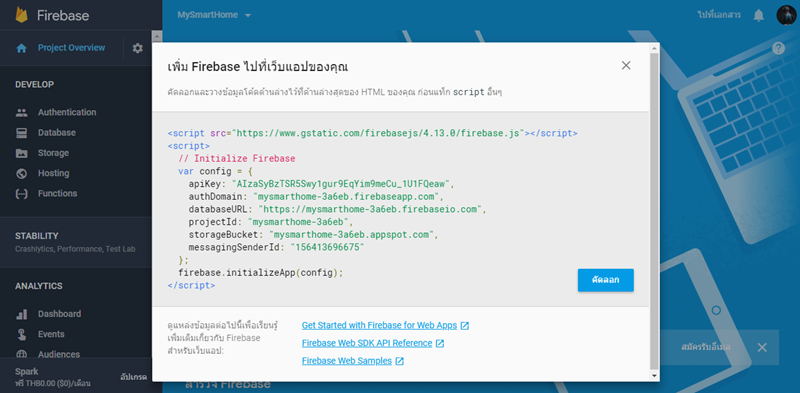Dismiss the email signup banner
This screenshot has height=393, width=800.
point(762,347)
